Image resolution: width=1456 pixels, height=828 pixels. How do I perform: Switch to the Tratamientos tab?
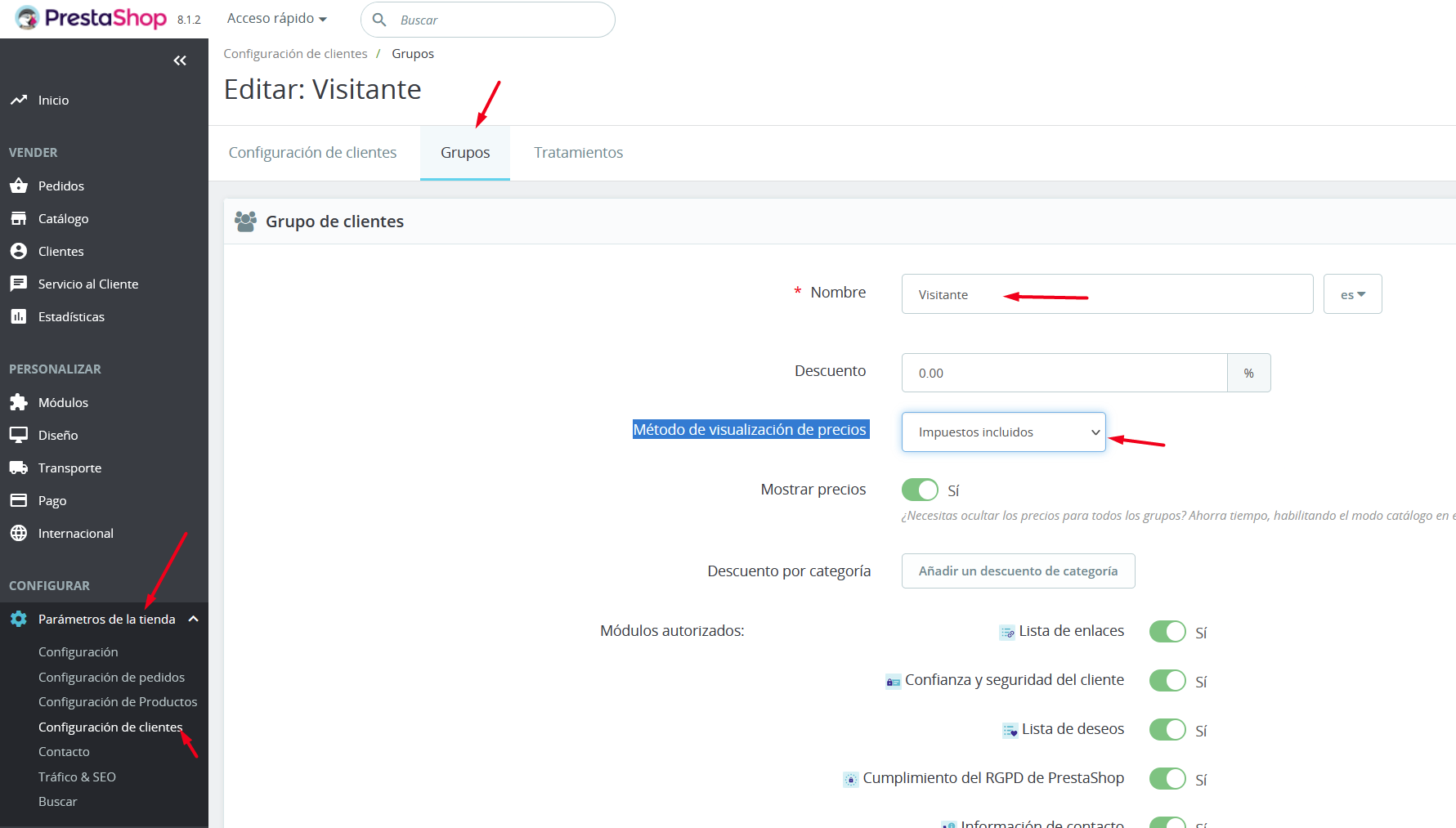click(x=579, y=153)
